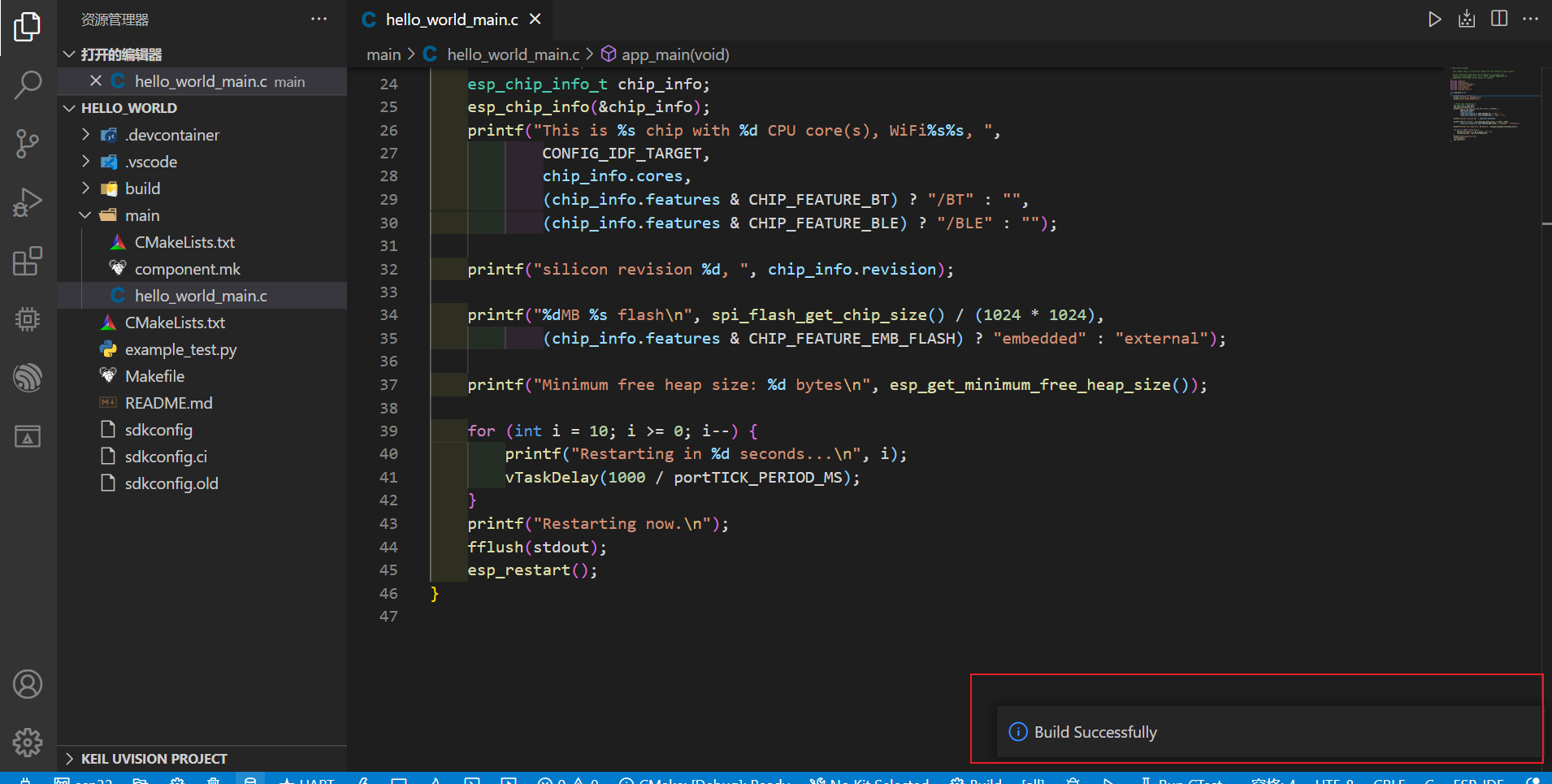Open component.mk file
Screen dimensions: 1552x784
click(202, 269)
